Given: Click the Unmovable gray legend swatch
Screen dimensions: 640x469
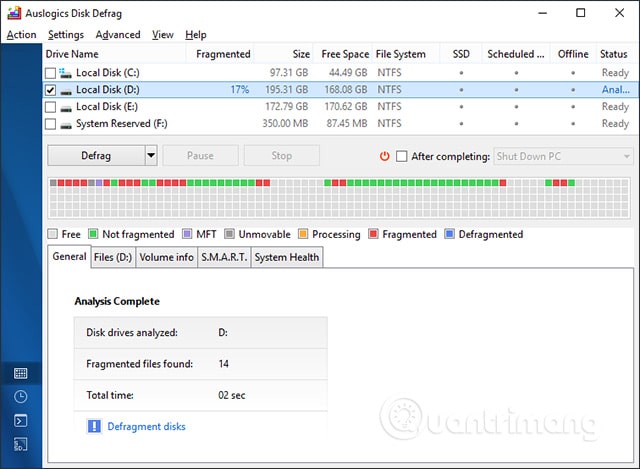Looking at the screenshot, I should tap(229, 234).
